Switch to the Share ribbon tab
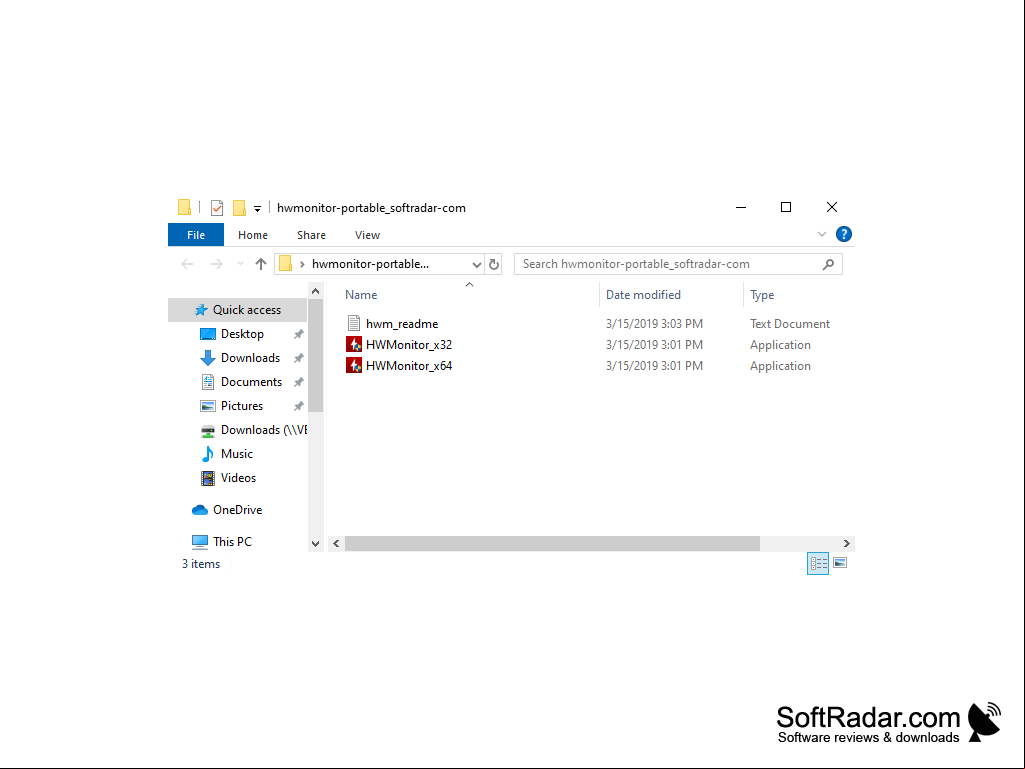Viewport: 1025px width, 769px height. (x=311, y=235)
